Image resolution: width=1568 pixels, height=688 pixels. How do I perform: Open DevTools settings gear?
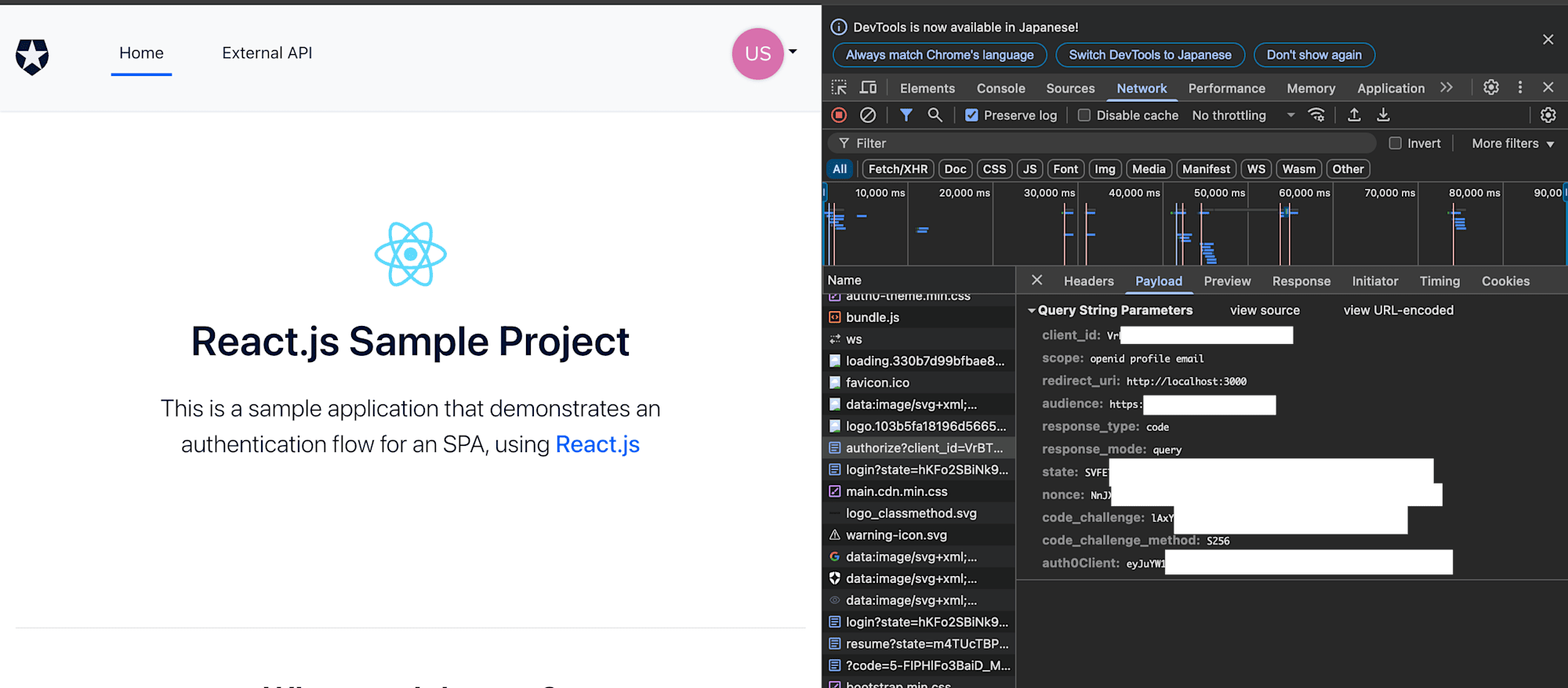coord(1491,88)
